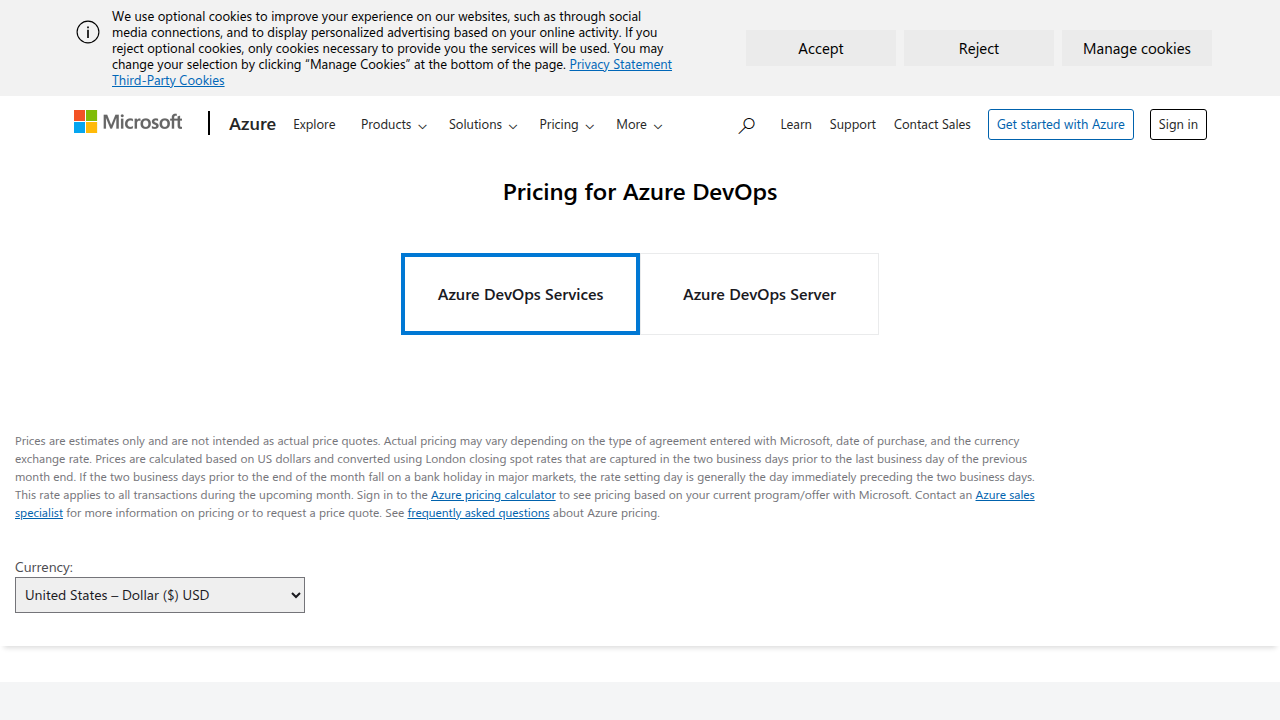Accept optional cookies
Screen dimensions: 1280x720
click(x=821, y=48)
